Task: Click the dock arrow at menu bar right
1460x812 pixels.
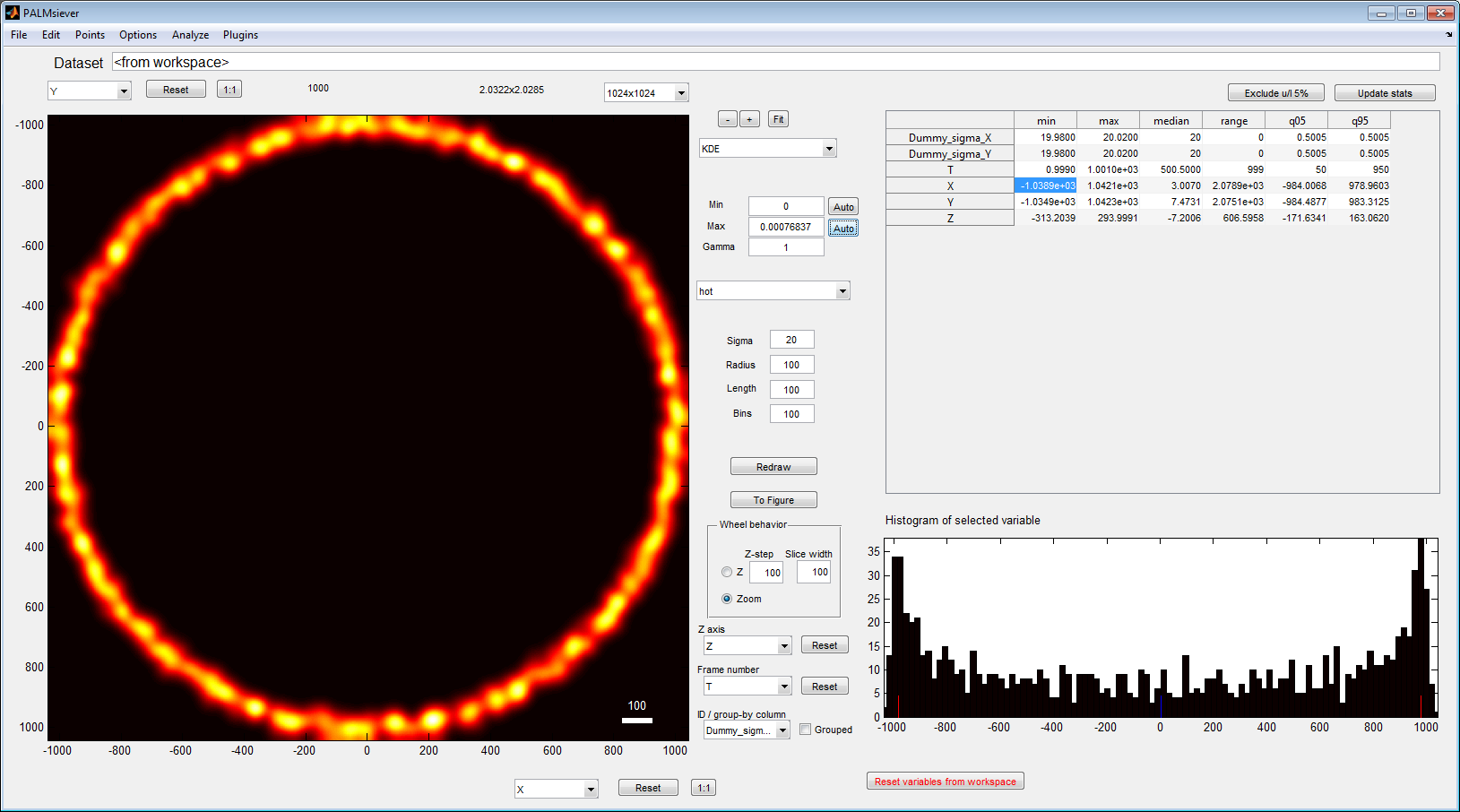Action: click(x=1449, y=35)
